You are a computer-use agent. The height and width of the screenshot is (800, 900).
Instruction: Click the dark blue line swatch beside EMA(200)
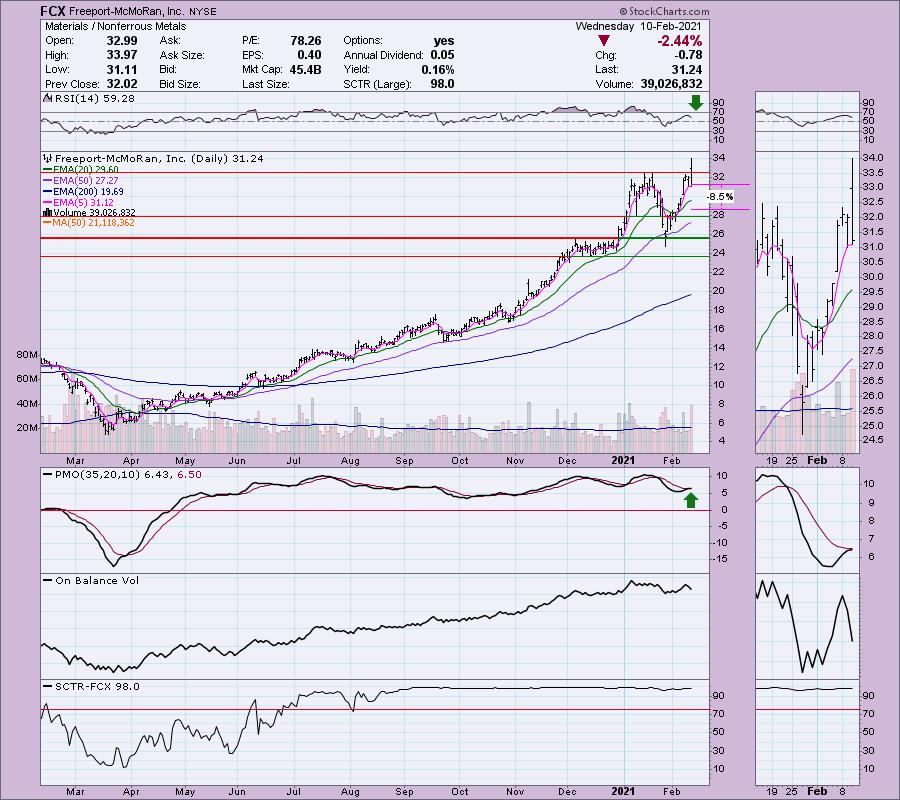pyautogui.click(x=47, y=192)
